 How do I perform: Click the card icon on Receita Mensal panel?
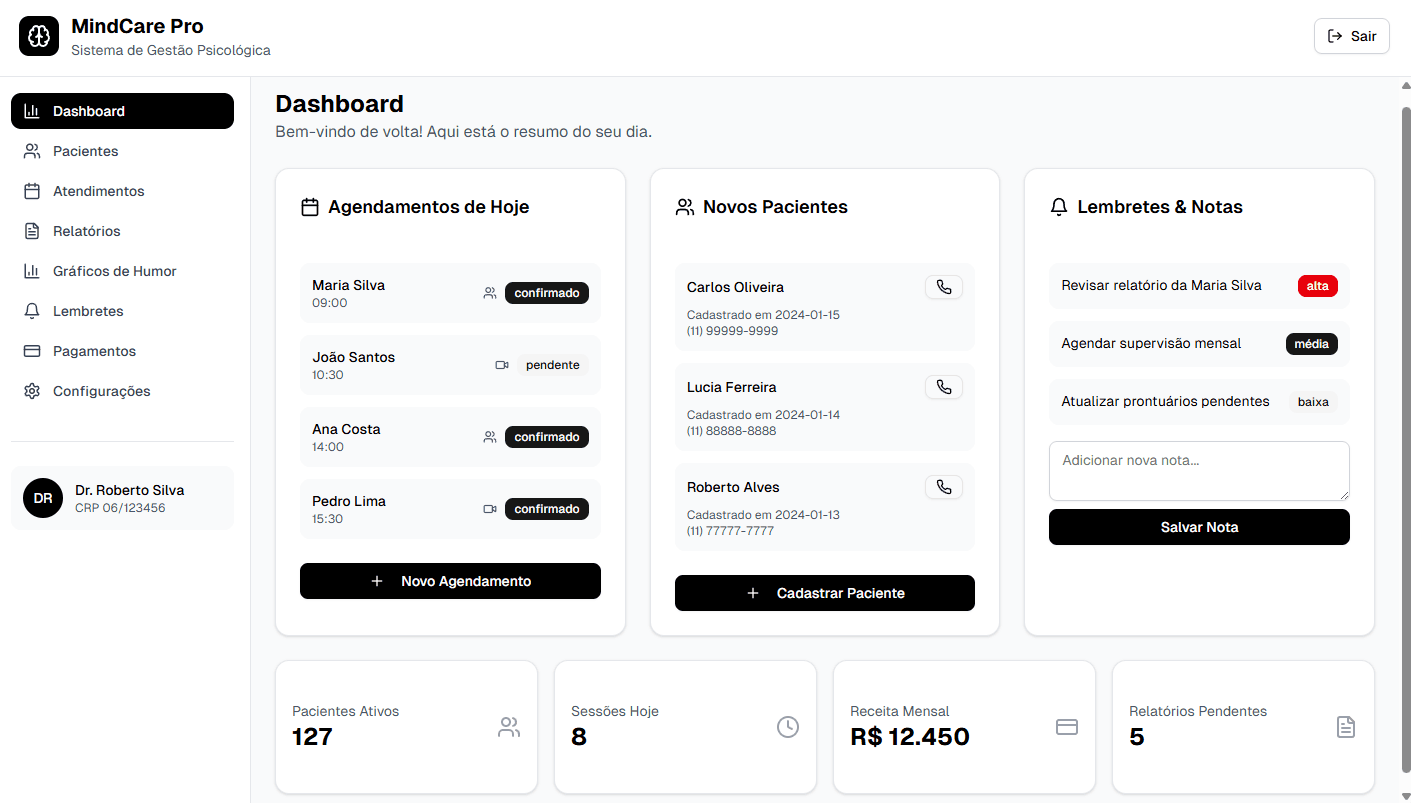click(1066, 727)
